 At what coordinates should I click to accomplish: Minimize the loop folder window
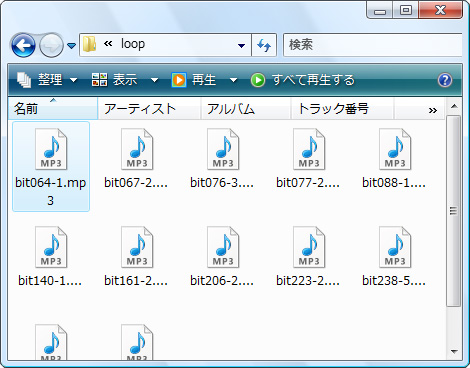[x=380, y=10]
